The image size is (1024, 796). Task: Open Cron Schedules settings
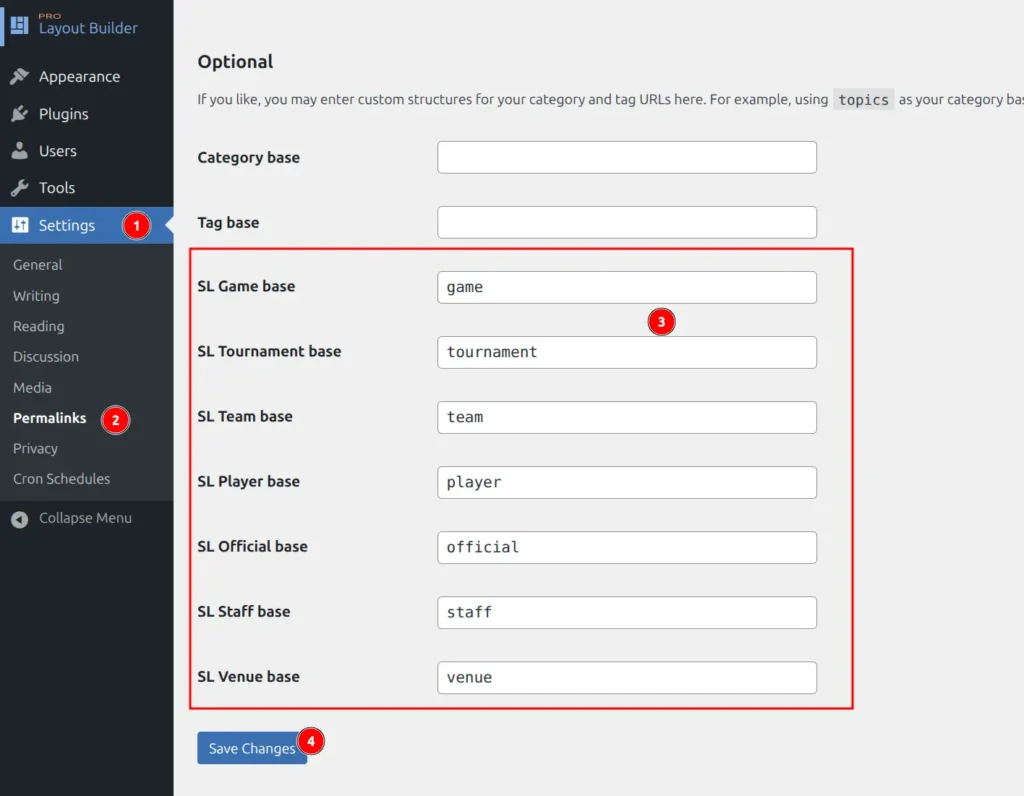61,479
